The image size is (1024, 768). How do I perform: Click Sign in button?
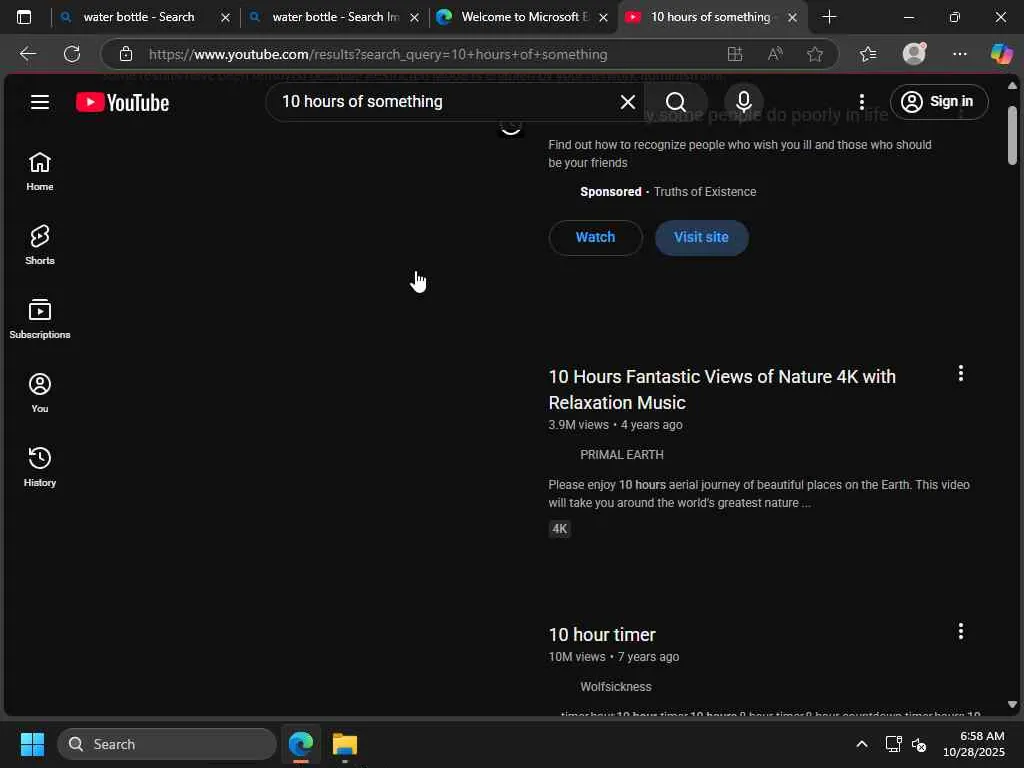[938, 102]
